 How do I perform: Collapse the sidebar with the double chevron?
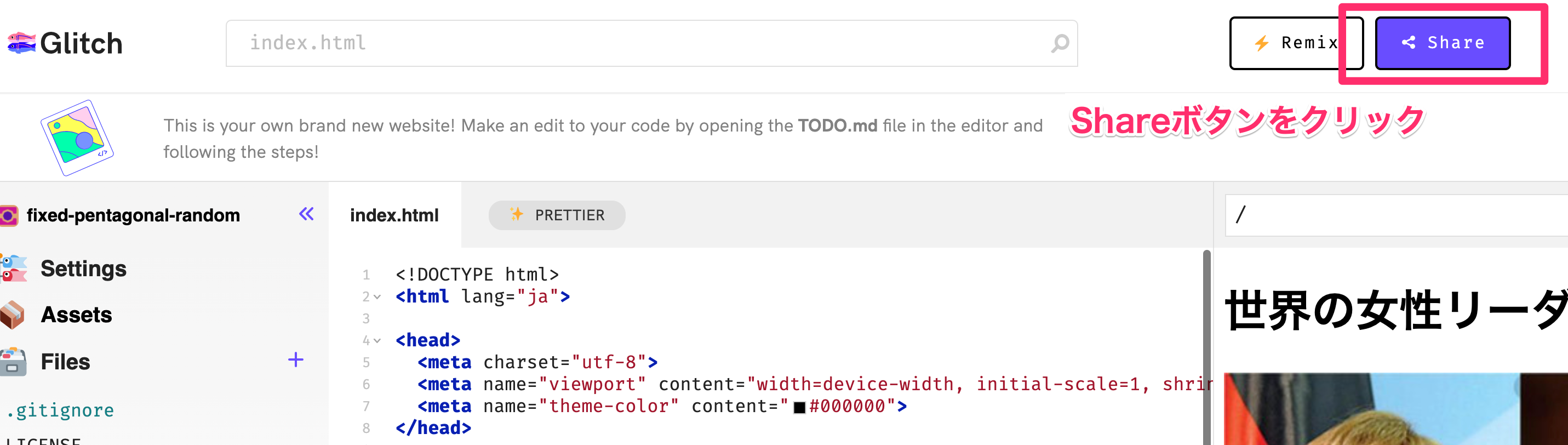pyautogui.click(x=306, y=214)
